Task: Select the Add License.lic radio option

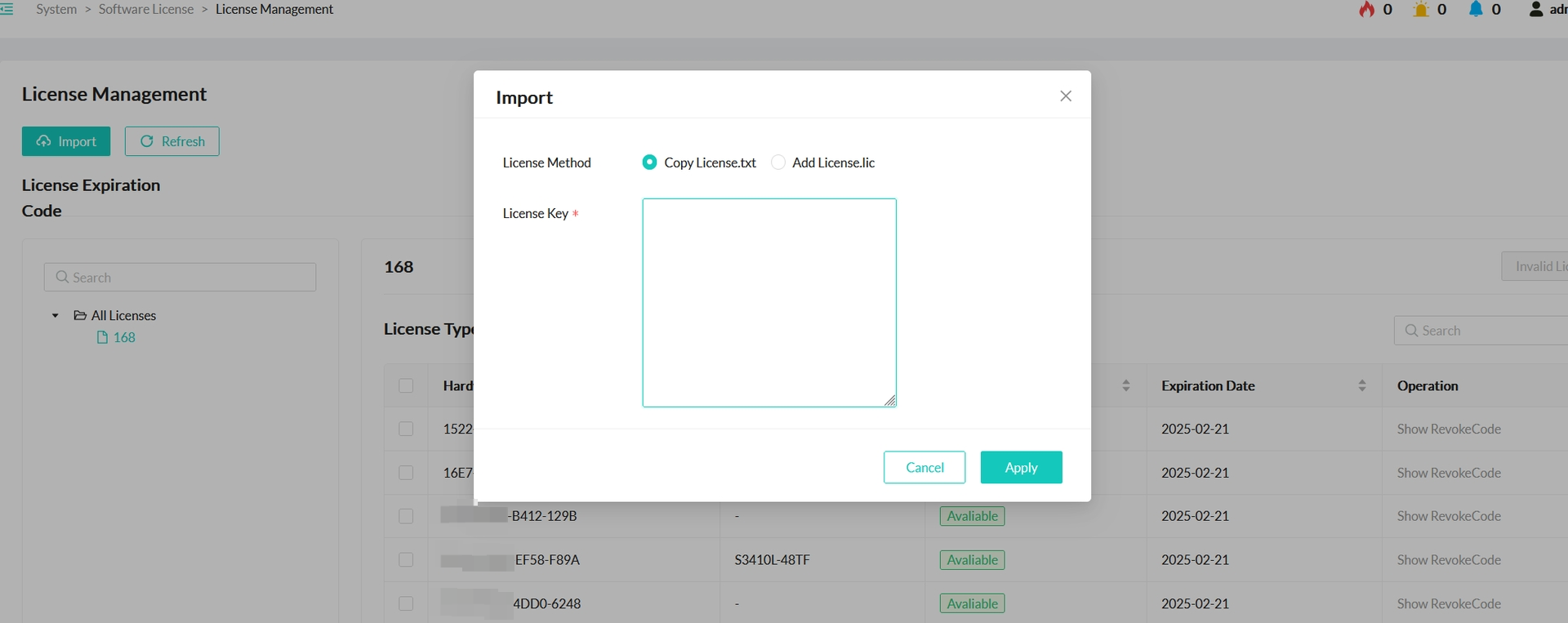Action: click(778, 162)
